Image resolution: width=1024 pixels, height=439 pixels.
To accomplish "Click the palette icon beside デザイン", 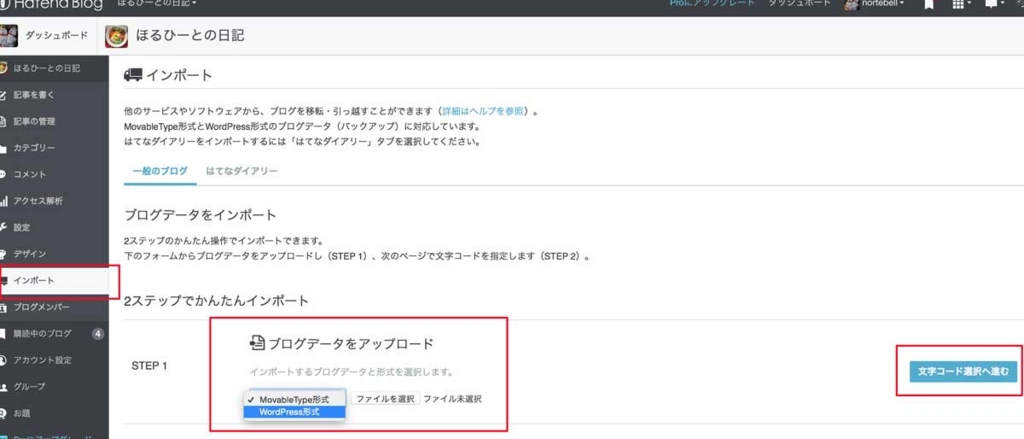I will tap(3, 254).
